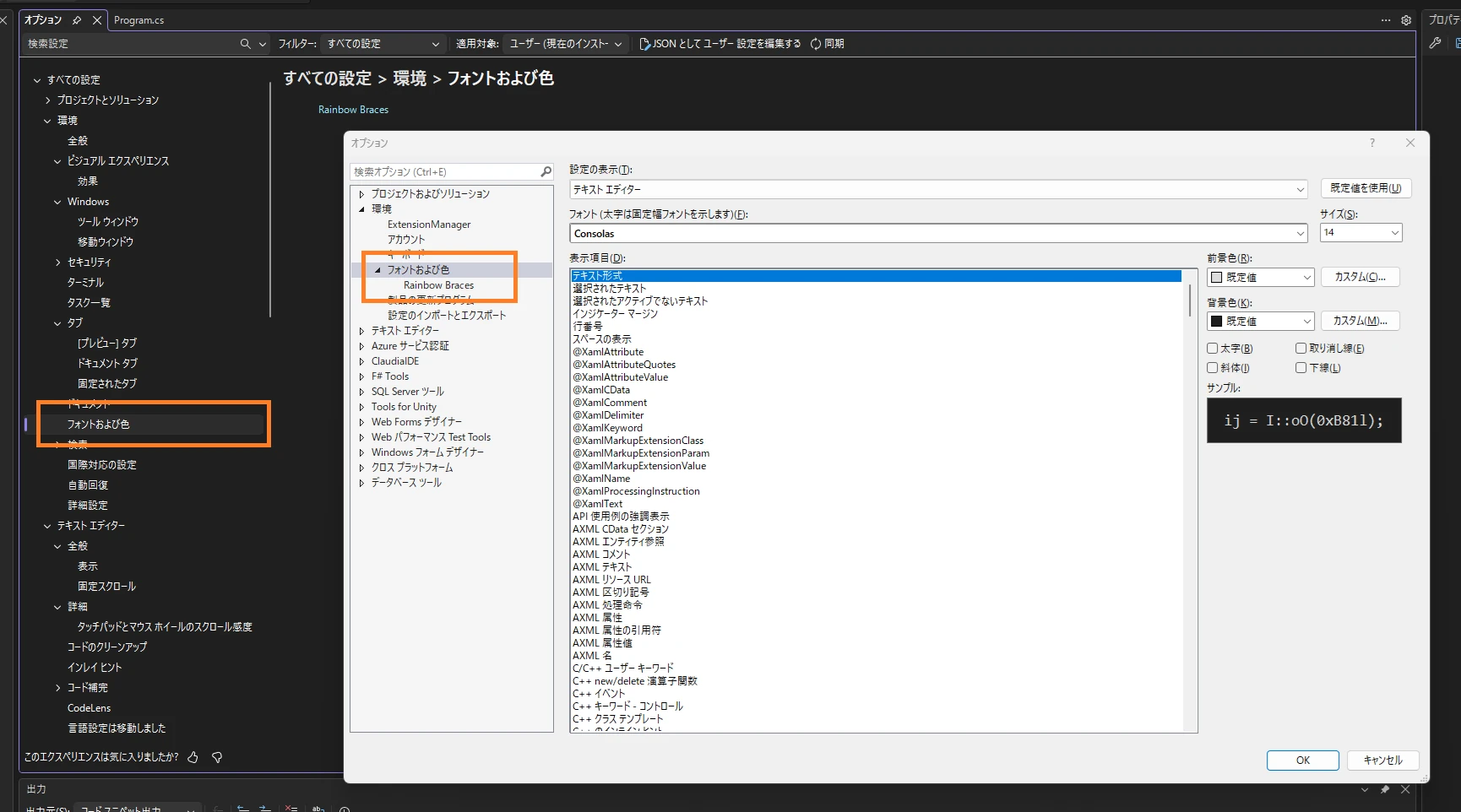Image resolution: width=1461 pixels, height=812 pixels.
Task: Click the settings gear icon in tab bar
Action: pyautogui.click(x=1406, y=20)
